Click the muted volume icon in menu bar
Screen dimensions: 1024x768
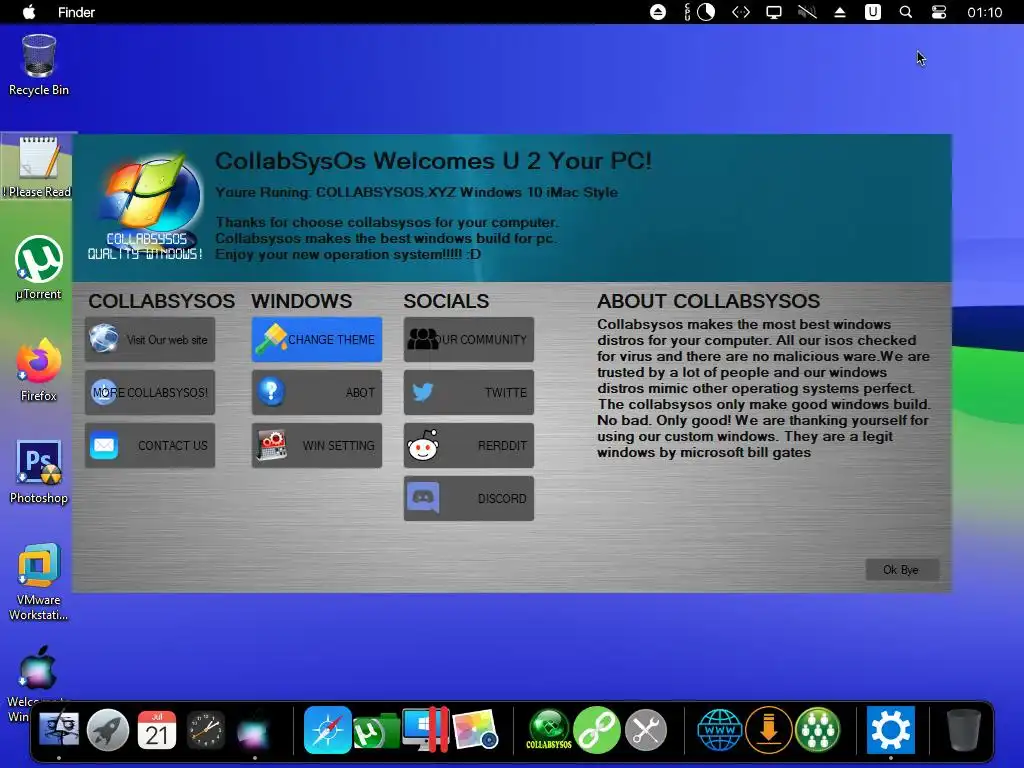[x=807, y=12]
